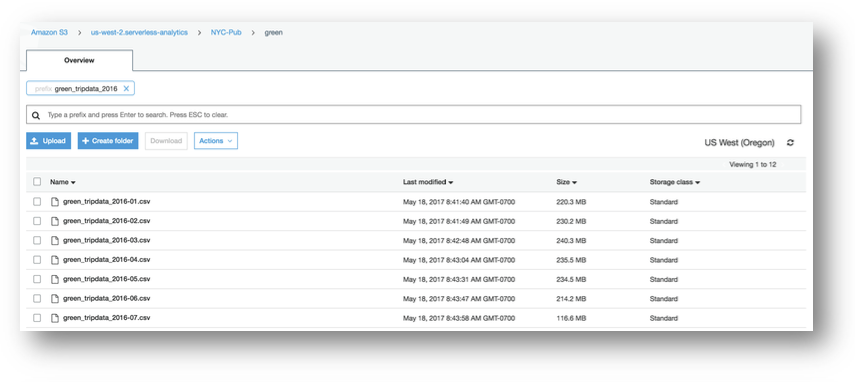Open green_tripdata_2016-05.csv file
Image resolution: width=855 pixels, height=382 pixels.
(x=106, y=279)
